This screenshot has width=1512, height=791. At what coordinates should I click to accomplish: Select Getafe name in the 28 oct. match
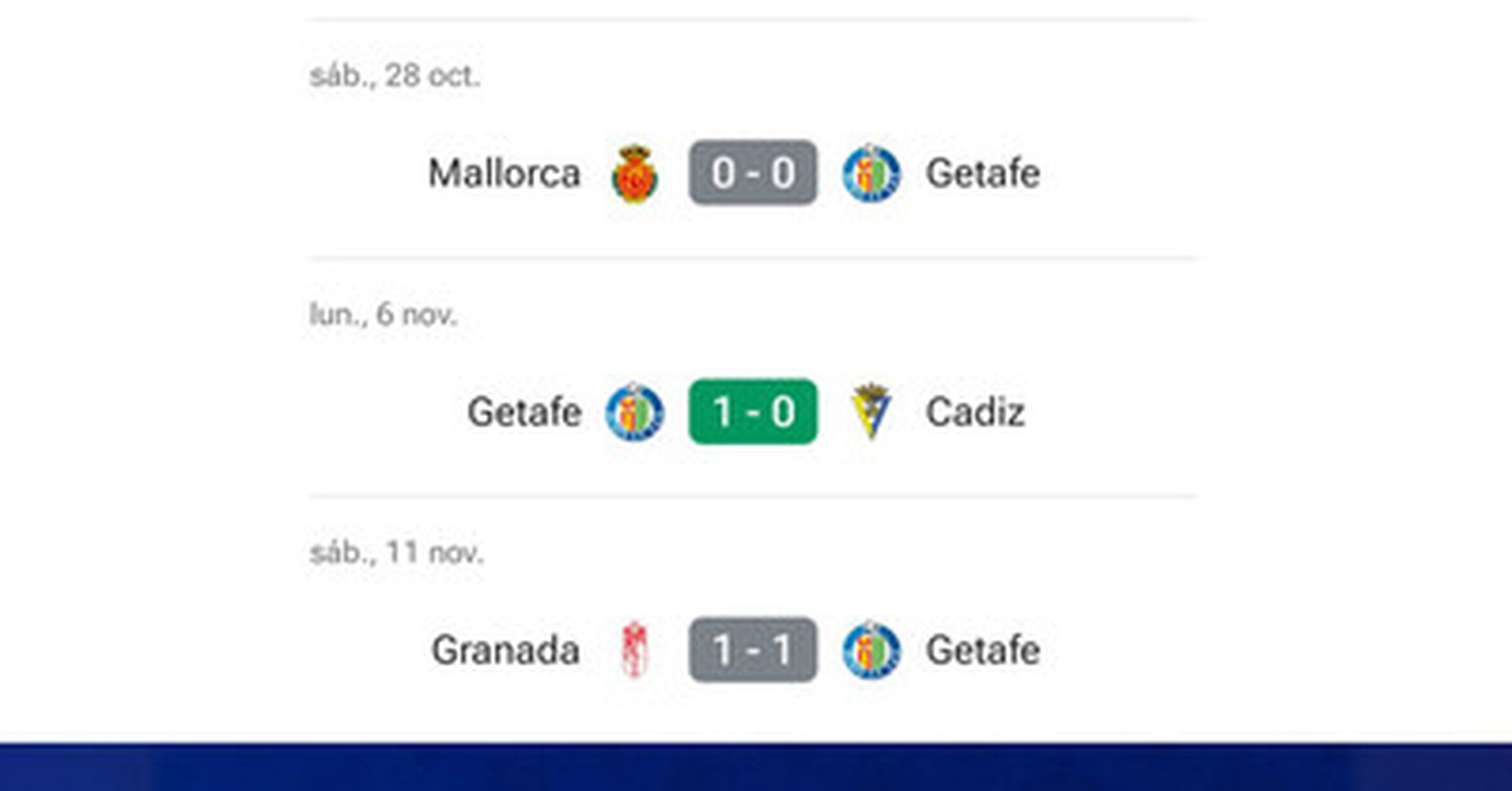pos(983,174)
